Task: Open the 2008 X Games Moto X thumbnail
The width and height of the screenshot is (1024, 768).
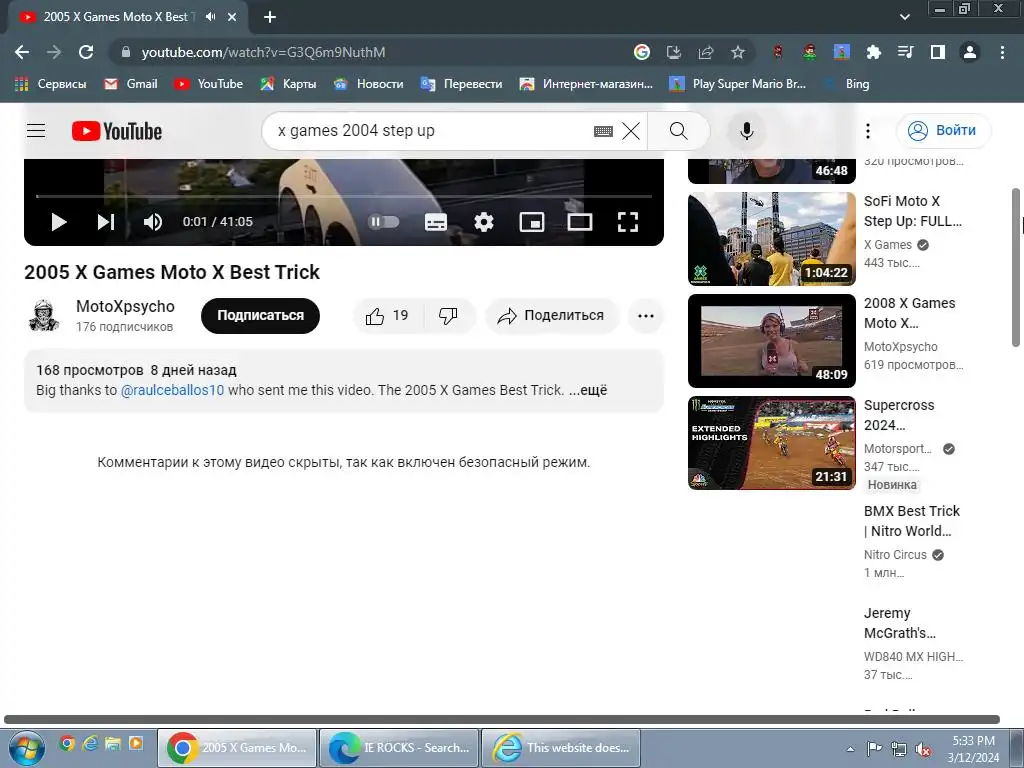Action: click(771, 341)
